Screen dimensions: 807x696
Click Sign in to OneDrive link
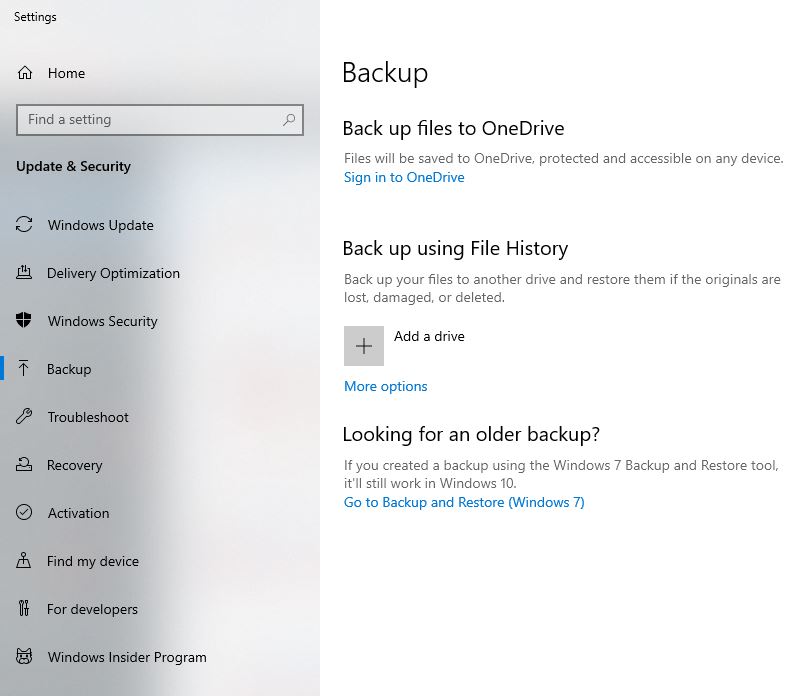click(x=404, y=177)
